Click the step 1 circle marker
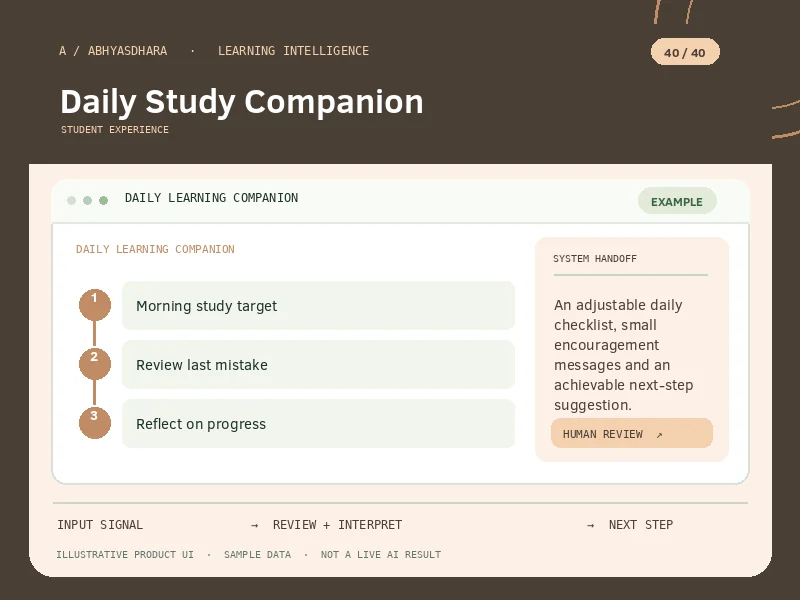 click(x=95, y=305)
